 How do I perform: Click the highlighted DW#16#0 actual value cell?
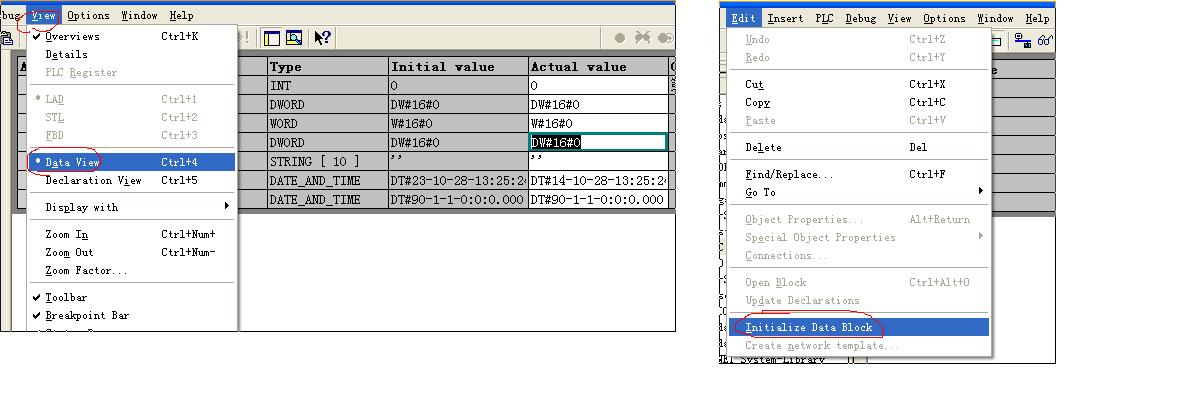click(x=598, y=143)
